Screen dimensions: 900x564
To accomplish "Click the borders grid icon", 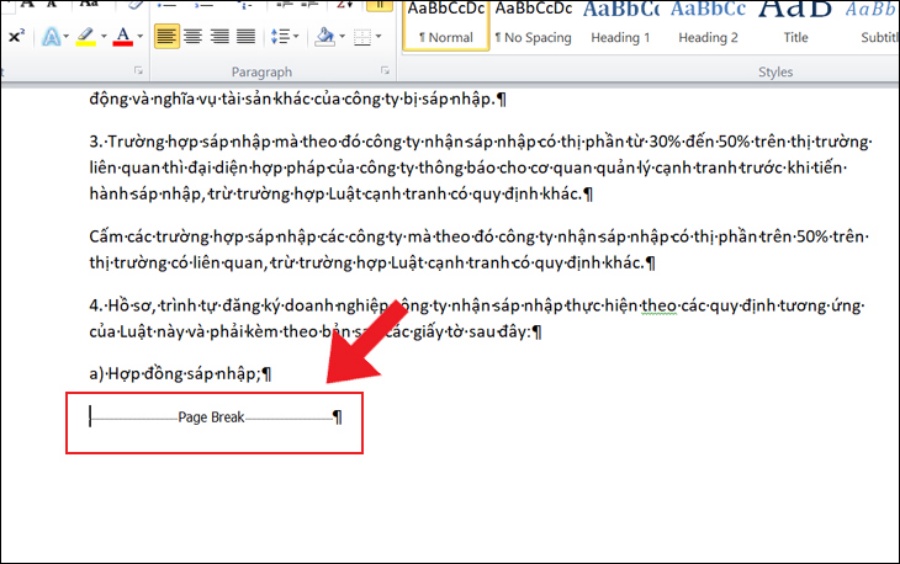I will [x=360, y=37].
